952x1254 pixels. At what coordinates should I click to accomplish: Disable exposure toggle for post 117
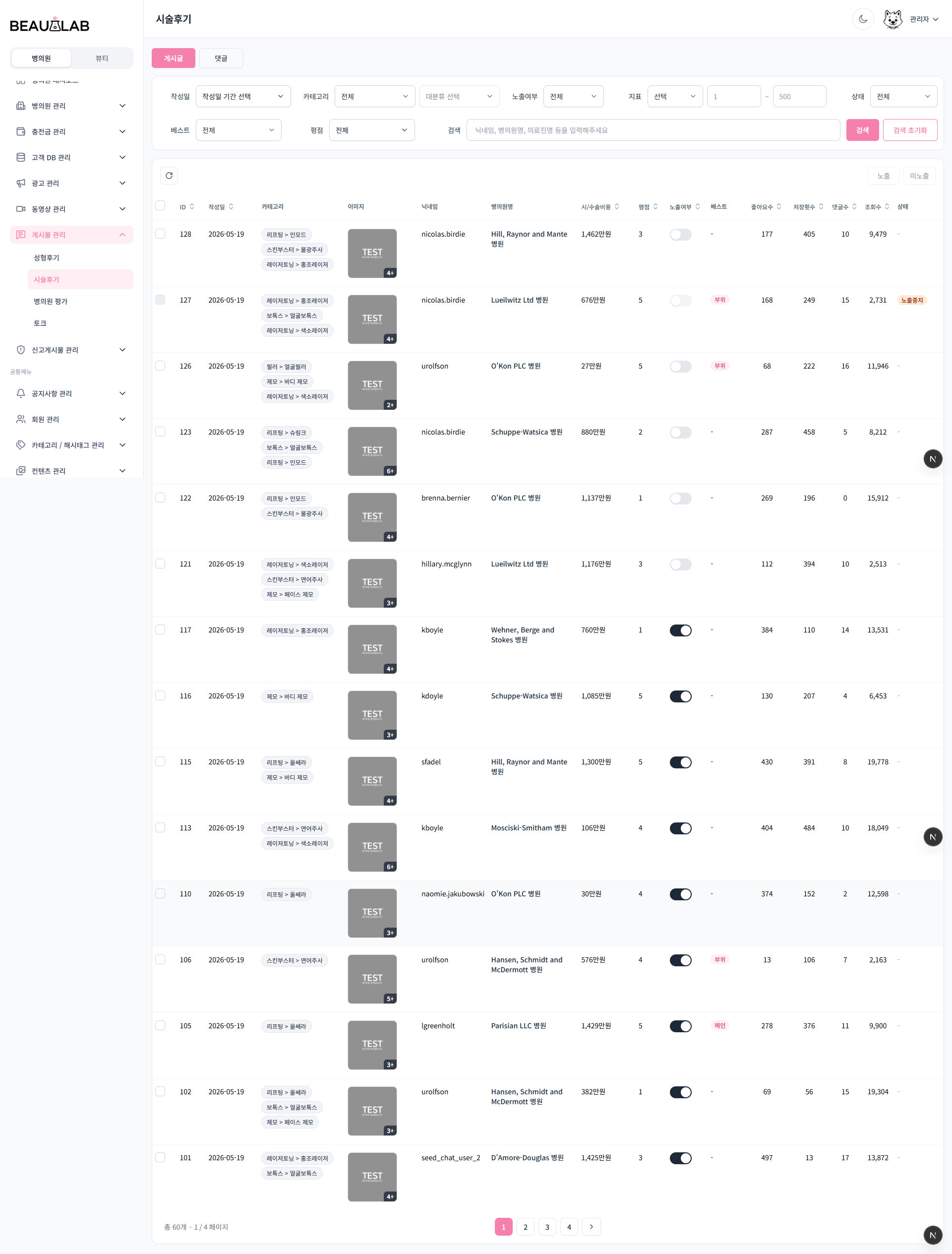pyautogui.click(x=681, y=630)
